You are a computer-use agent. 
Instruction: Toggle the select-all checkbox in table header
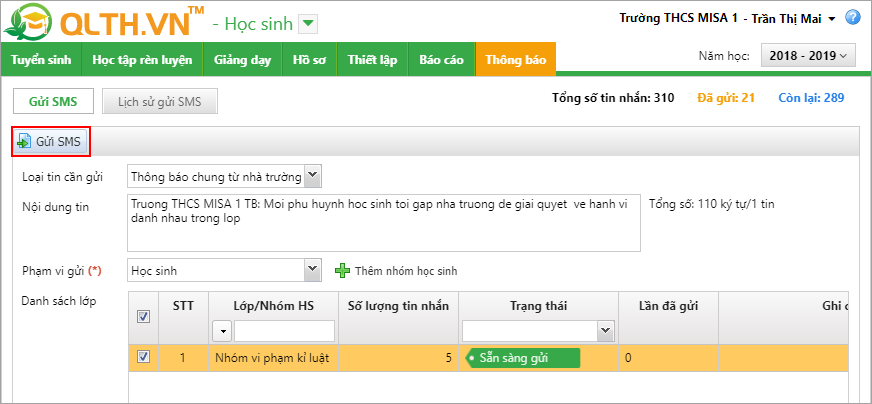click(x=143, y=316)
